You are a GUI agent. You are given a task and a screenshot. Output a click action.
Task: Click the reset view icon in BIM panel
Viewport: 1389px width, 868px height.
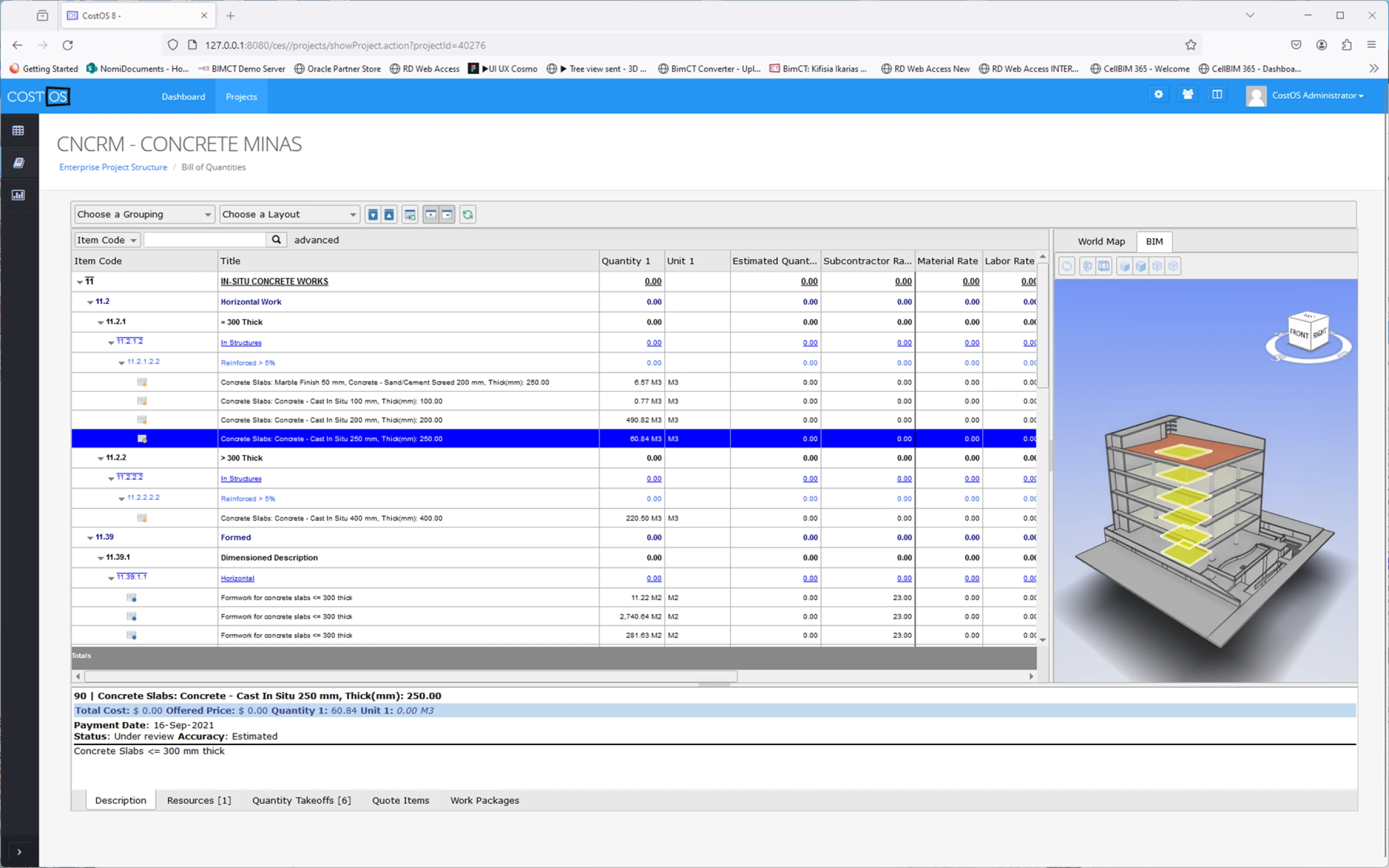point(1066,266)
